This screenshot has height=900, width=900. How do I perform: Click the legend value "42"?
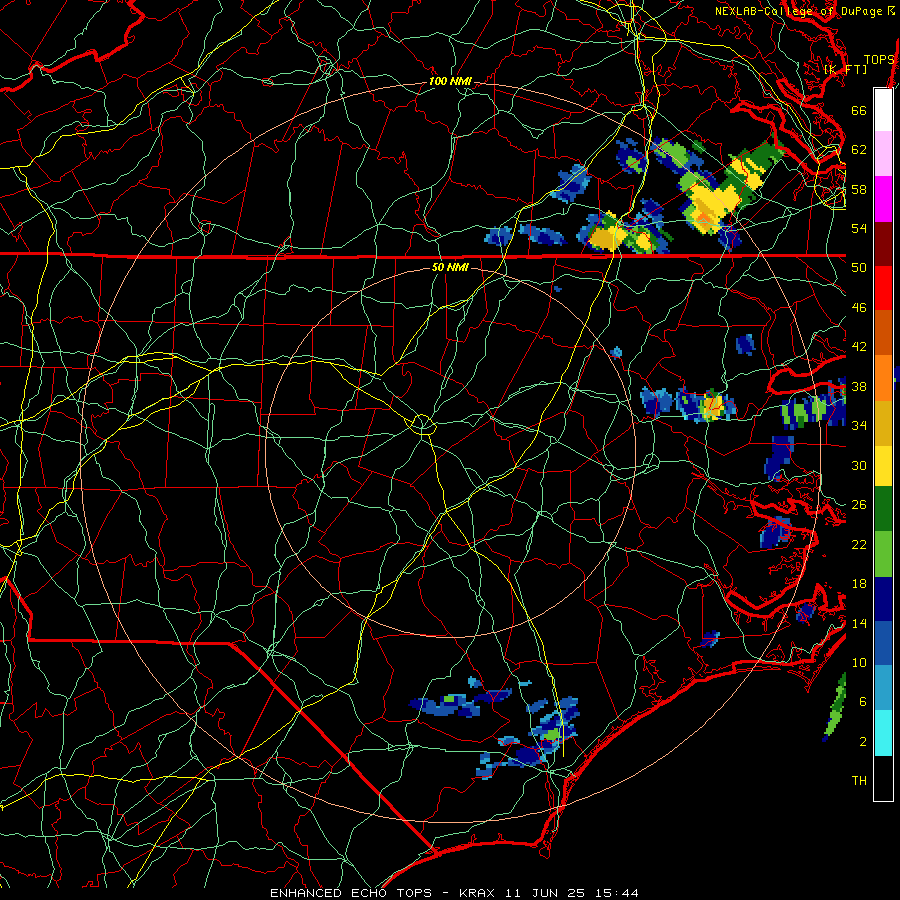tap(859, 346)
